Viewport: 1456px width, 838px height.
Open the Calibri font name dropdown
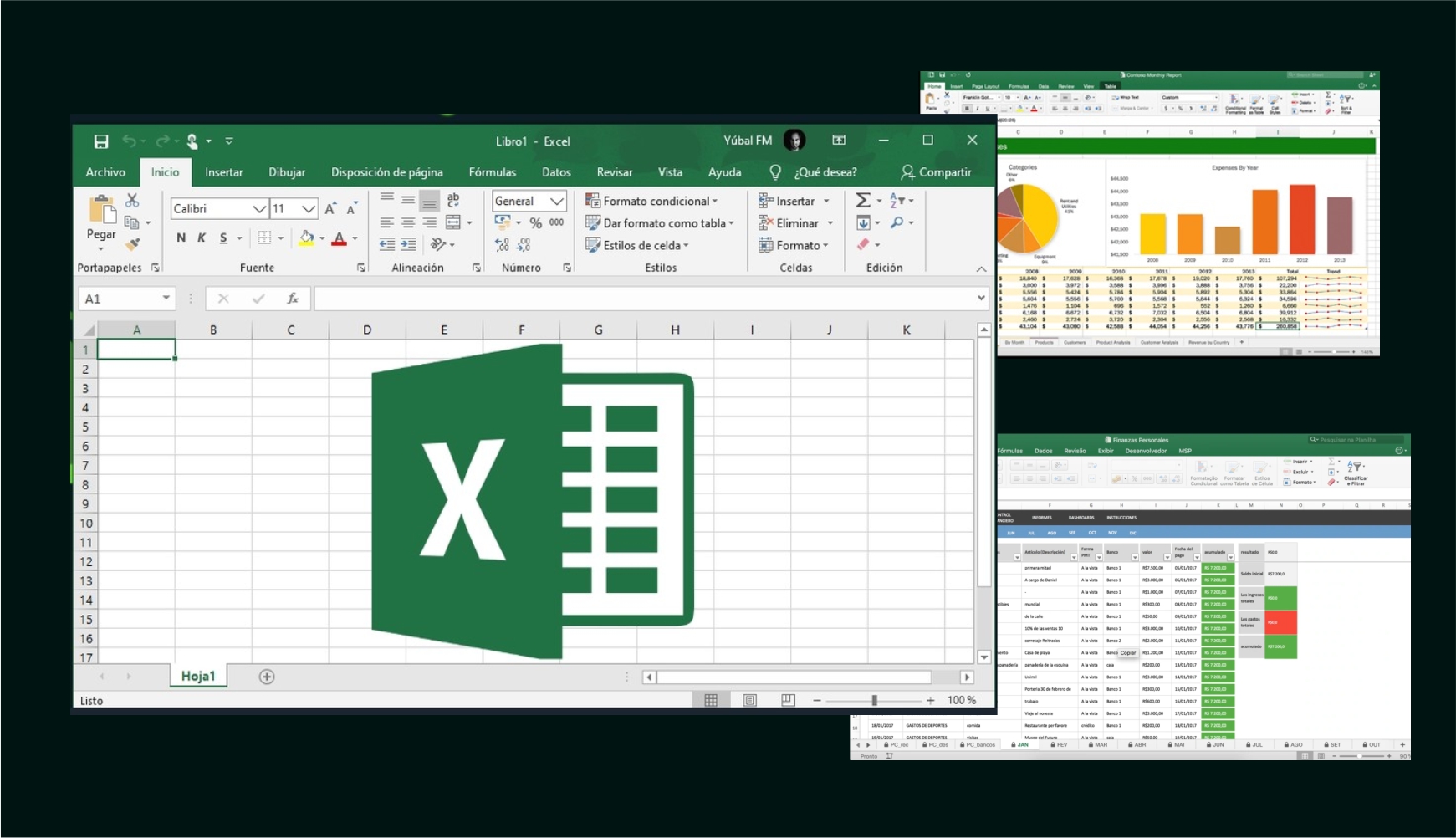point(259,208)
